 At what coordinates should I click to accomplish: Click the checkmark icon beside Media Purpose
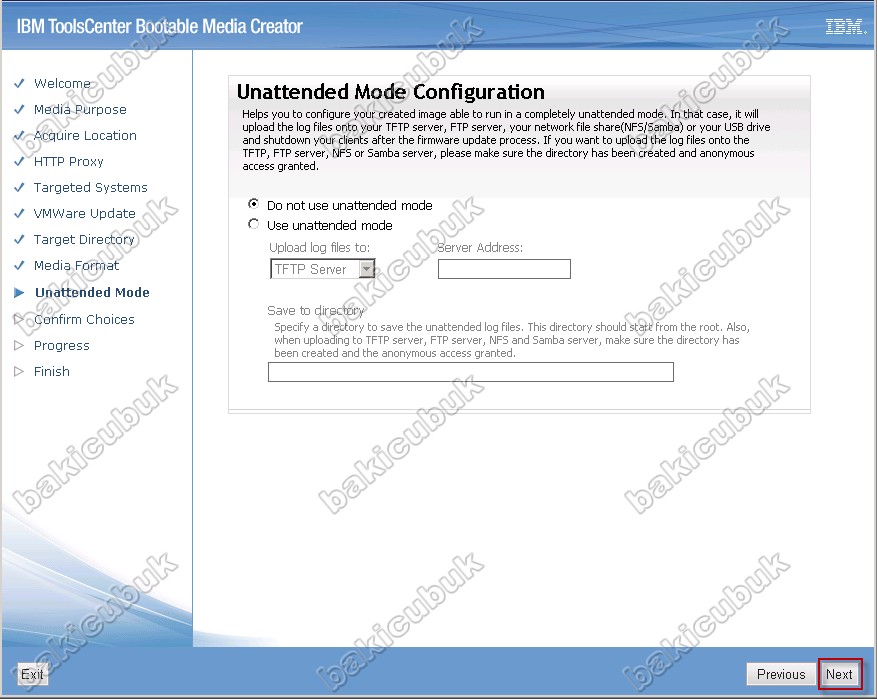coord(19,110)
